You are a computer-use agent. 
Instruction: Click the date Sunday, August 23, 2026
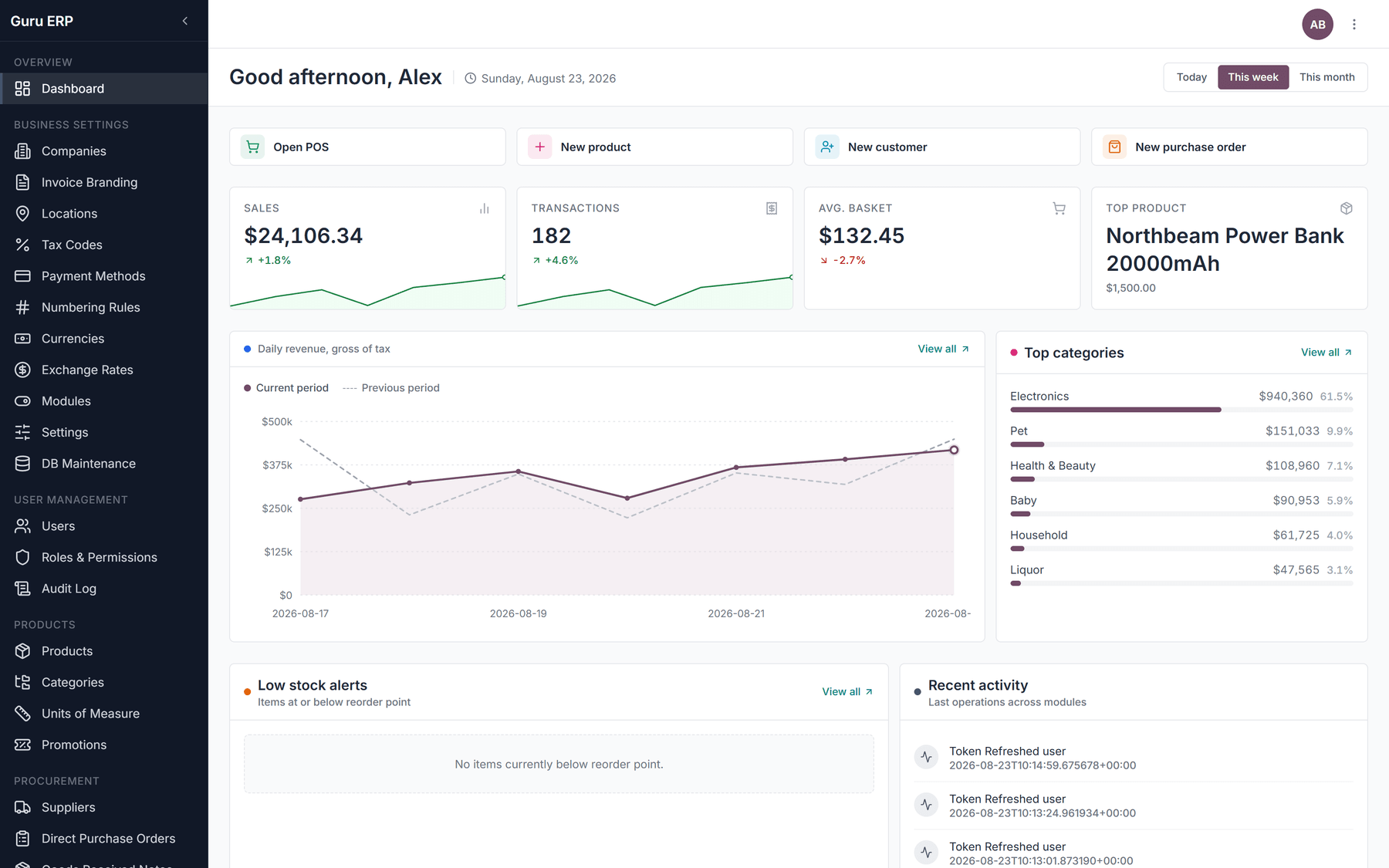tap(549, 79)
